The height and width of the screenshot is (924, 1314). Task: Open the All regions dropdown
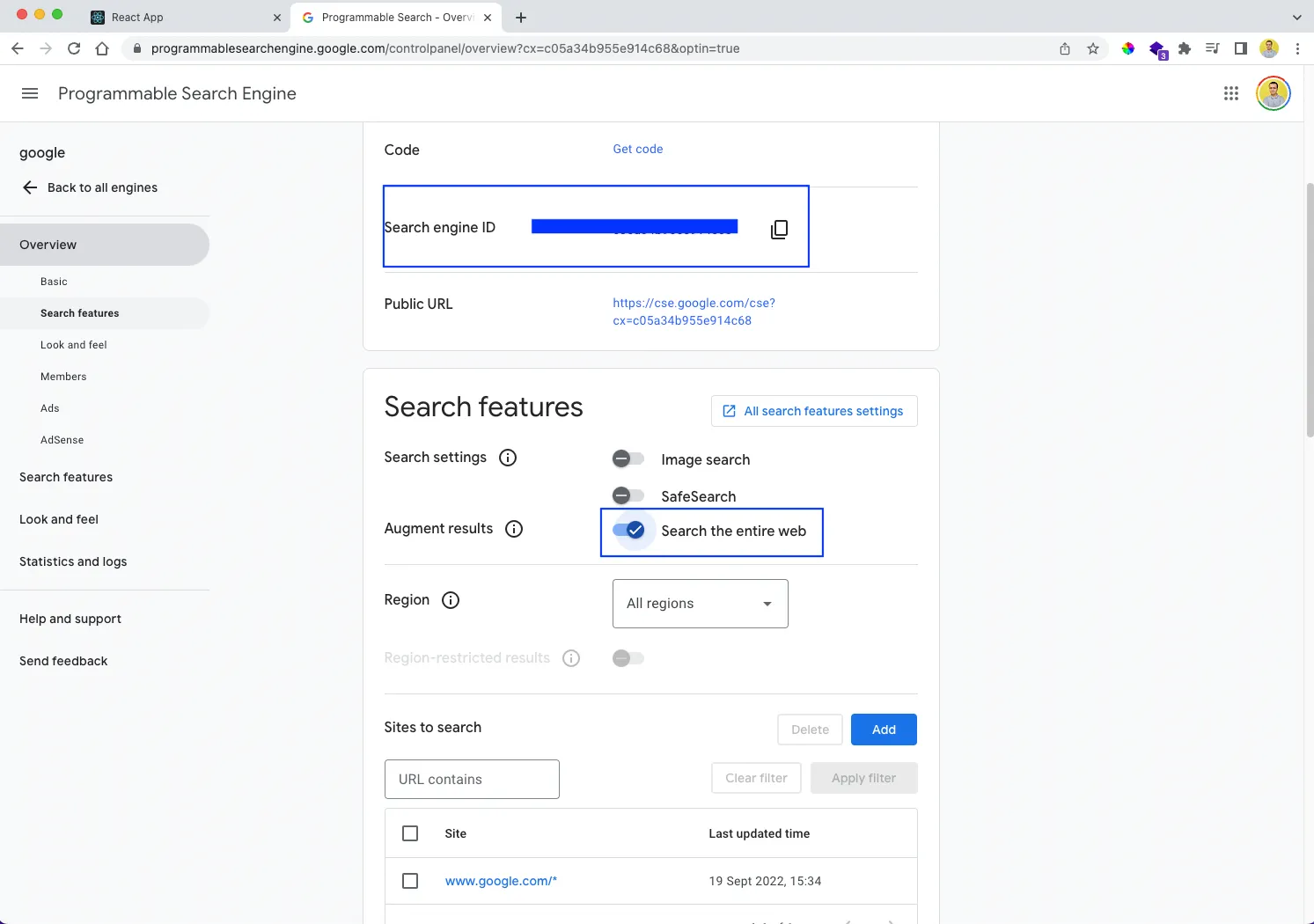point(701,604)
